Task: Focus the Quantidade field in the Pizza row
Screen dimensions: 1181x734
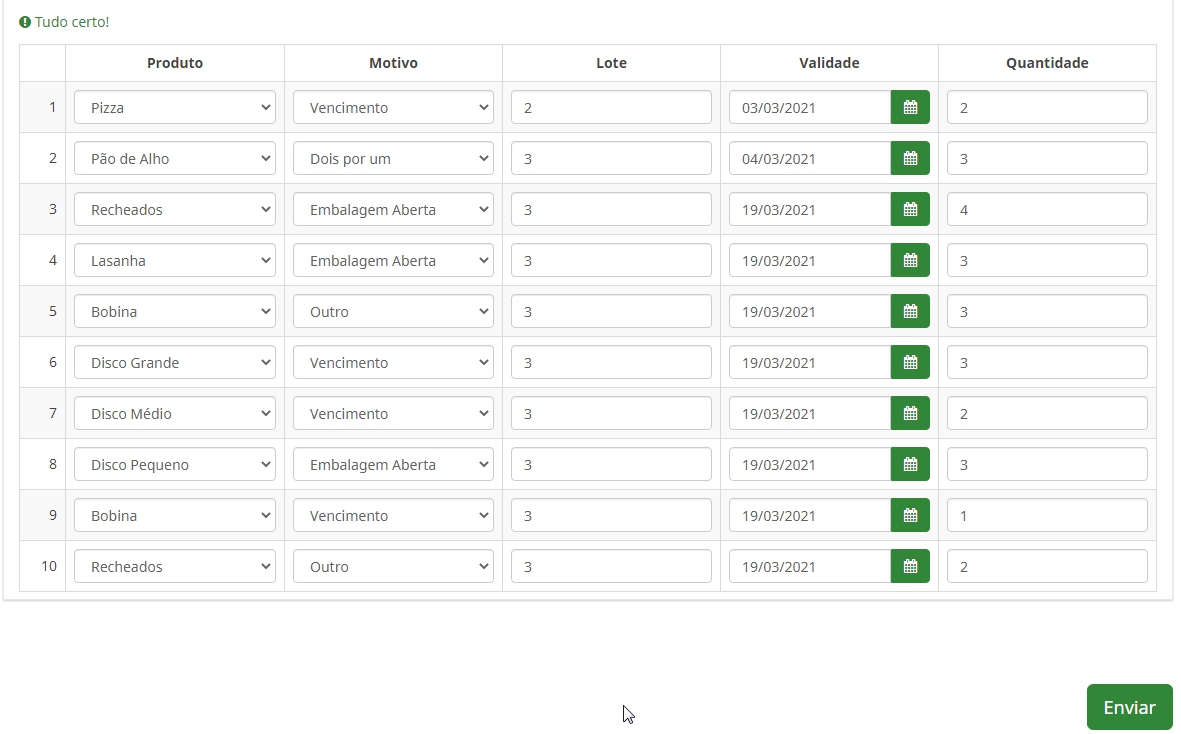Action: tap(1047, 107)
